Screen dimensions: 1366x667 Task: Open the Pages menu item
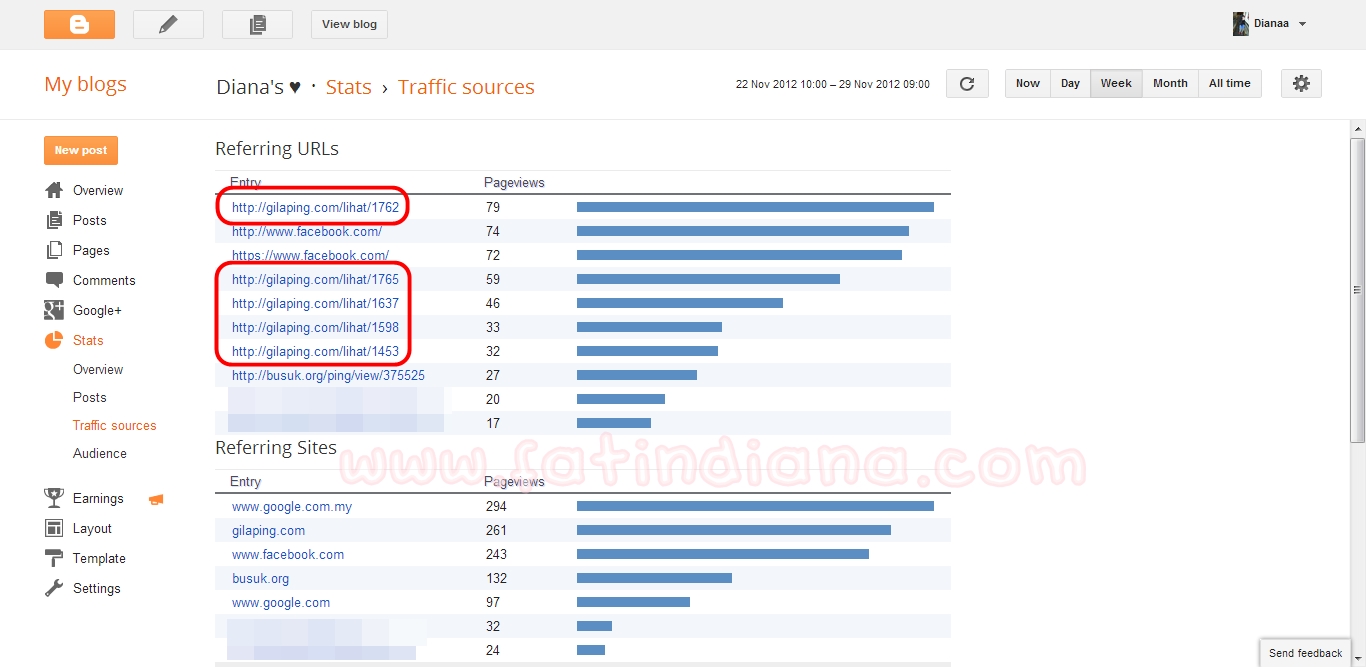(91, 250)
